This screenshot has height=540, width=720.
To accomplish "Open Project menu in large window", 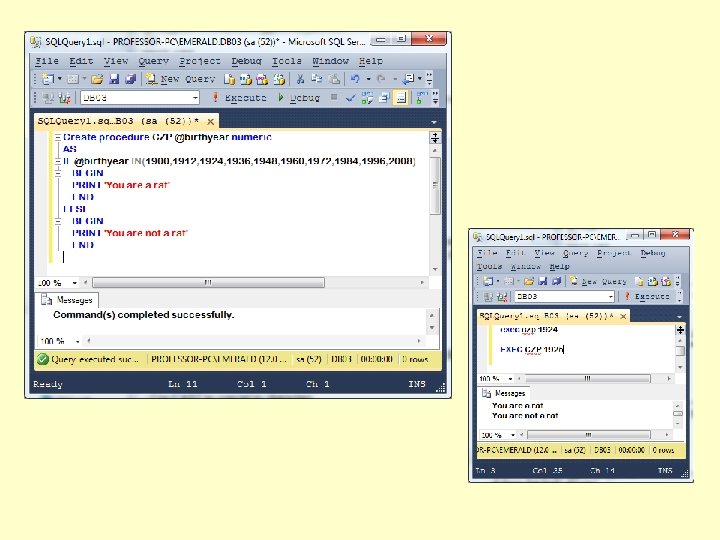I will (x=200, y=61).
